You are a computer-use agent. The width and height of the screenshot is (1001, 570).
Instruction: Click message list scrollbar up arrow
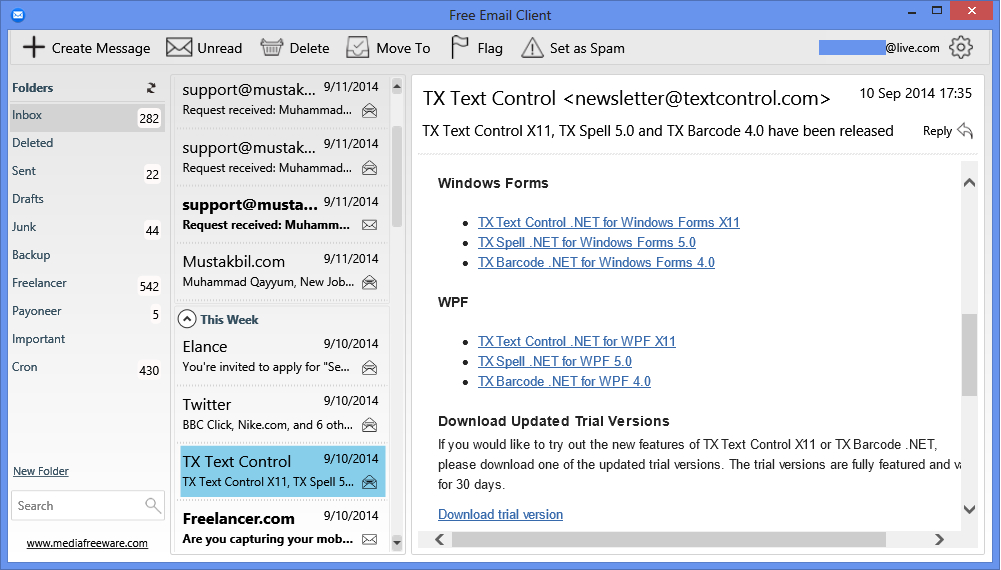(x=397, y=87)
